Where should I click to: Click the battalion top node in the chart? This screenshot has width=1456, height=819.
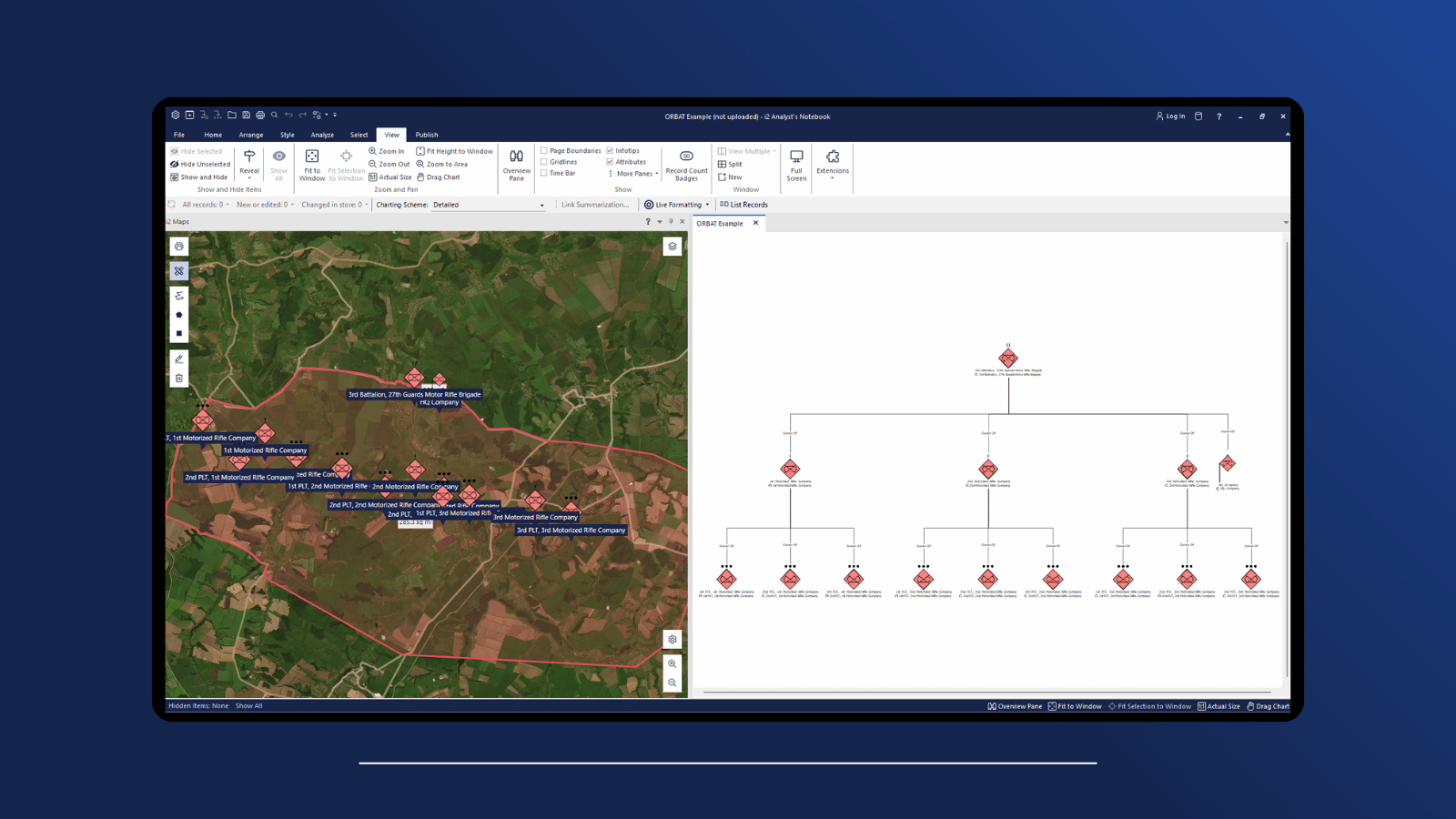1008,358
